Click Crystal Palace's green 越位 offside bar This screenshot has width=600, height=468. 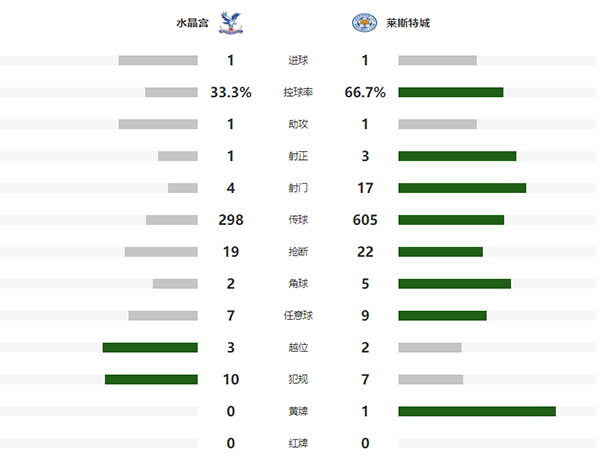coord(150,348)
